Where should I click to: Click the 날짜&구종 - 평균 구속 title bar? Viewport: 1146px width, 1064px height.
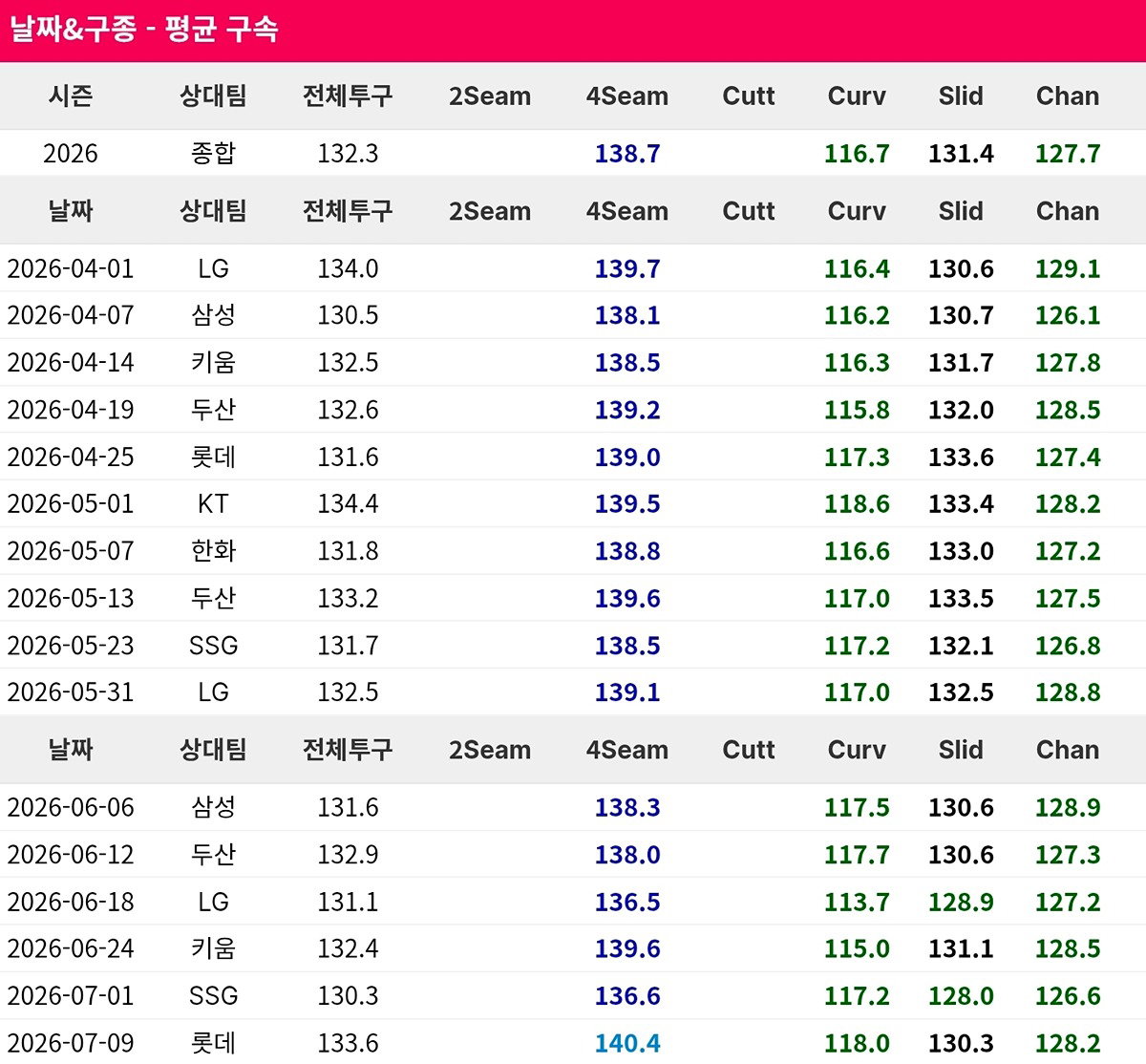(573, 31)
